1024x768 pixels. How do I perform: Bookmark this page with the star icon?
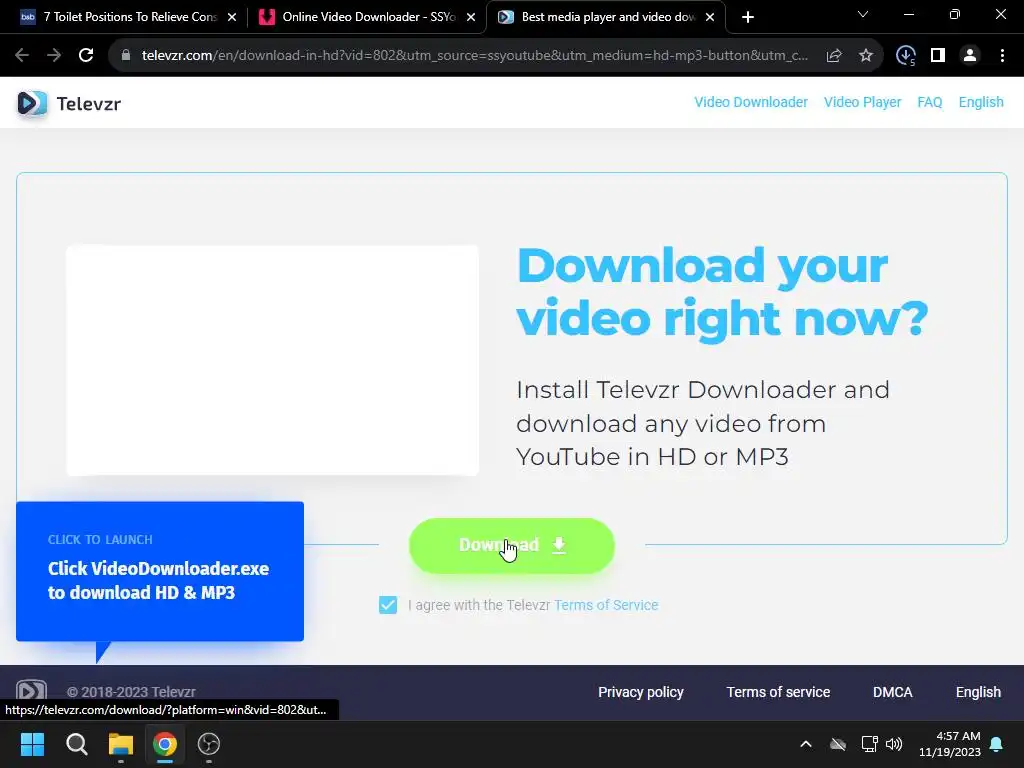click(866, 56)
